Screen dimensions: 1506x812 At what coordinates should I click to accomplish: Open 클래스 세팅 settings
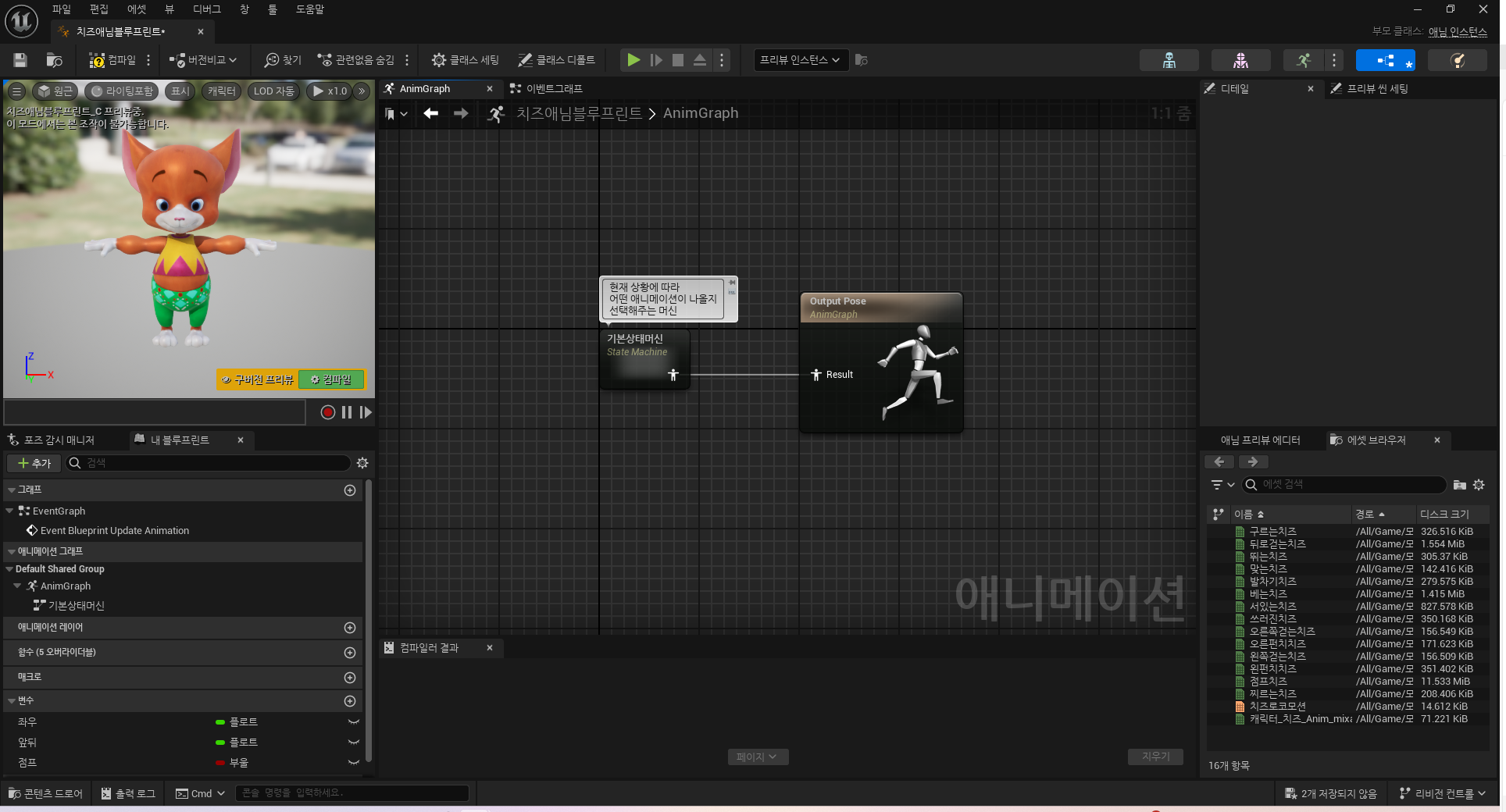coord(466,60)
